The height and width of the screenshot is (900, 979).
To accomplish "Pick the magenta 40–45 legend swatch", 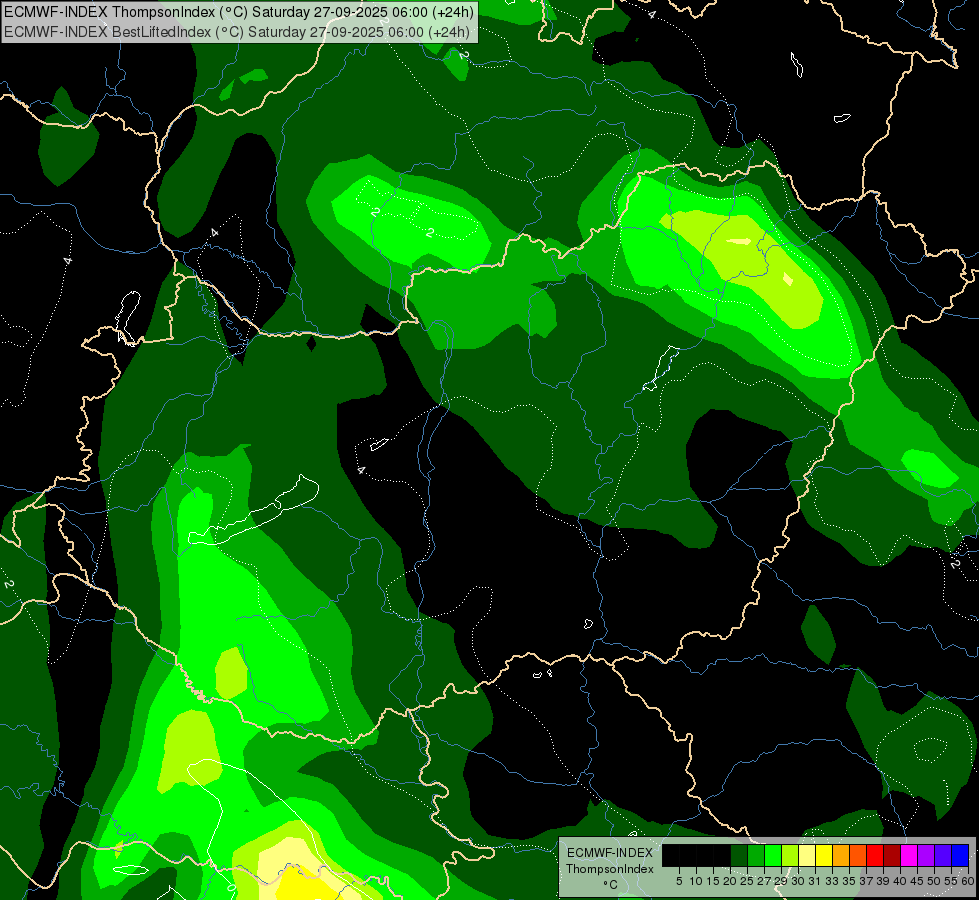I will coord(909,855).
